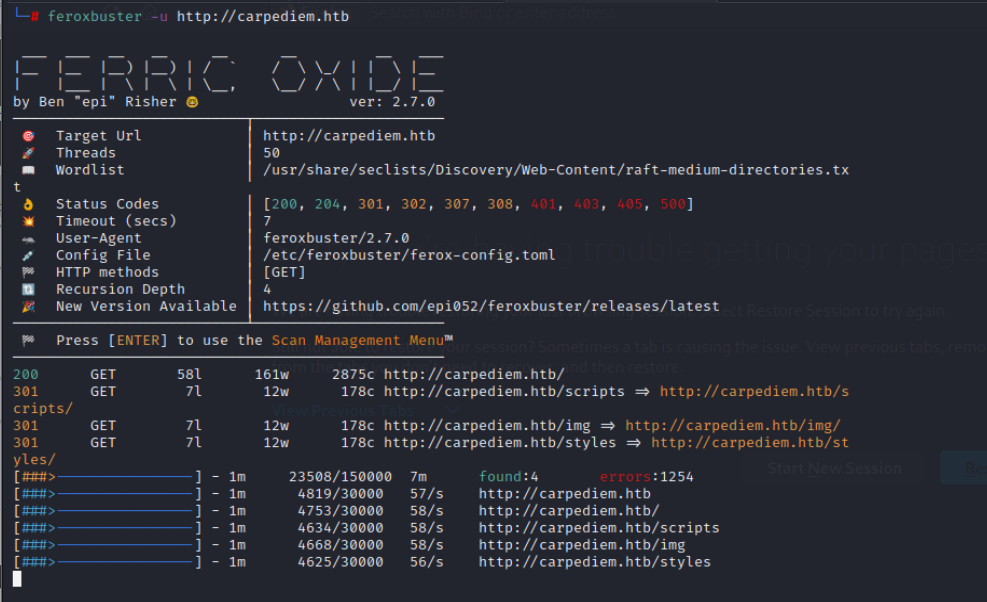Click the OK-hand emoji beside Status Codes
The image size is (987, 602).
pos(28,204)
